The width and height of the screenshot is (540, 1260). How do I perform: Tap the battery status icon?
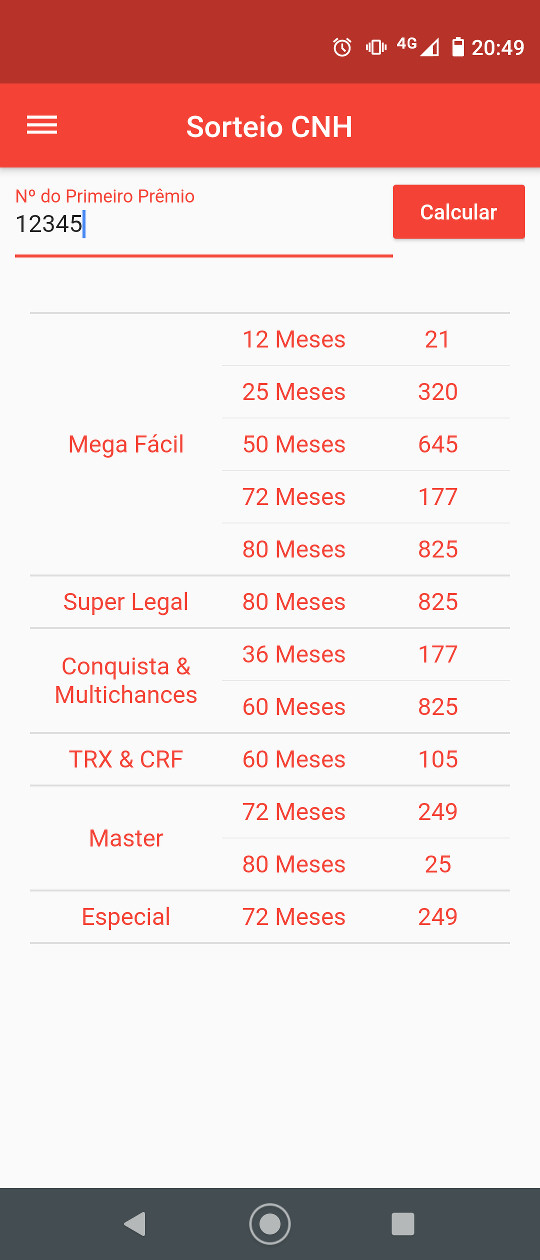click(x=458, y=47)
